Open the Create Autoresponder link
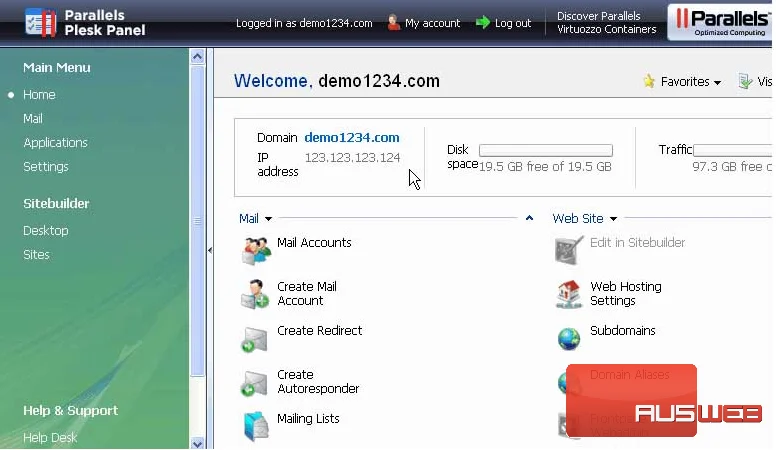The width and height of the screenshot is (776, 450). [318, 382]
